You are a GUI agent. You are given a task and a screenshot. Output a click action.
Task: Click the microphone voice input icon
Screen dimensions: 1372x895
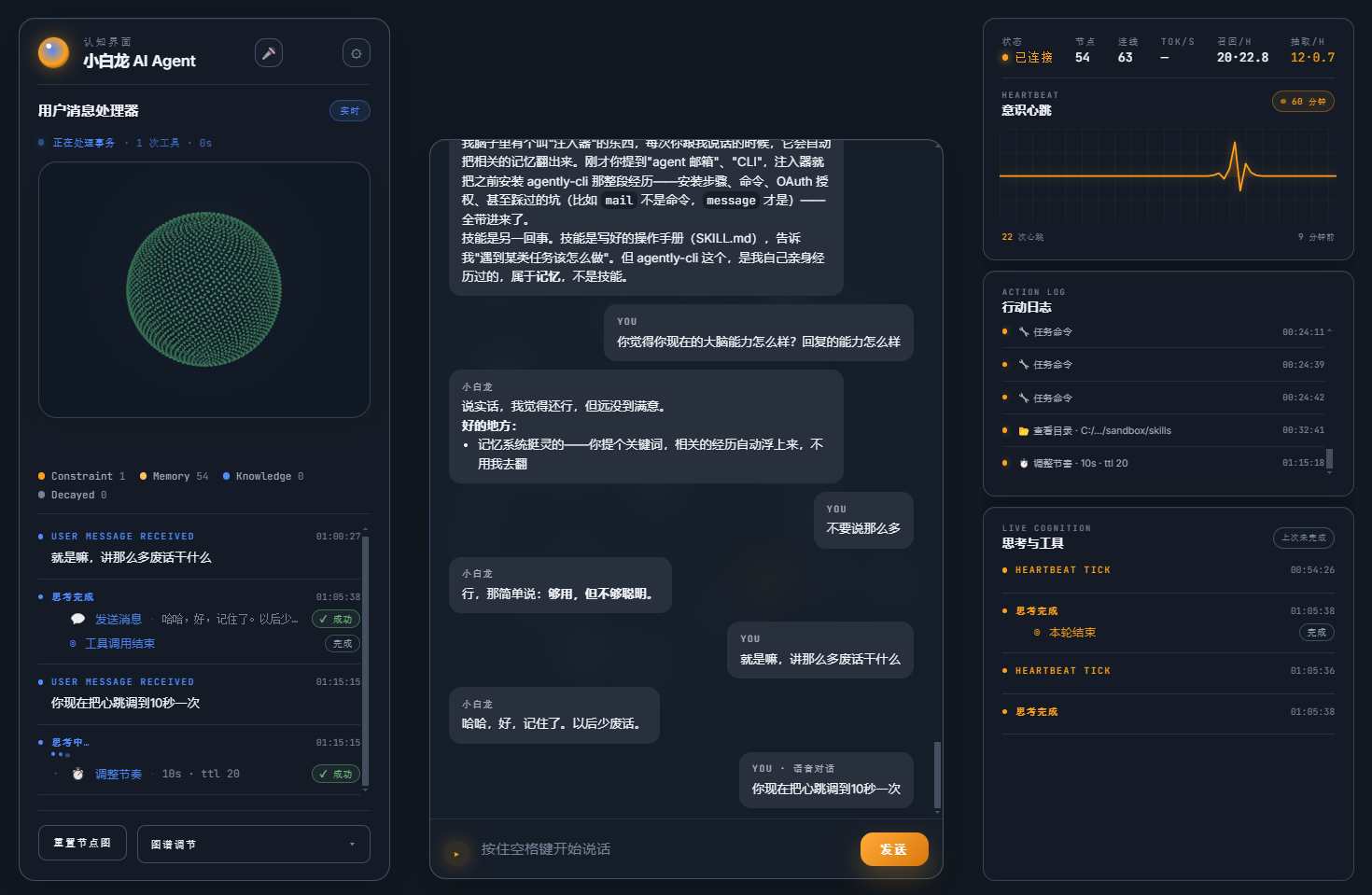[x=269, y=53]
